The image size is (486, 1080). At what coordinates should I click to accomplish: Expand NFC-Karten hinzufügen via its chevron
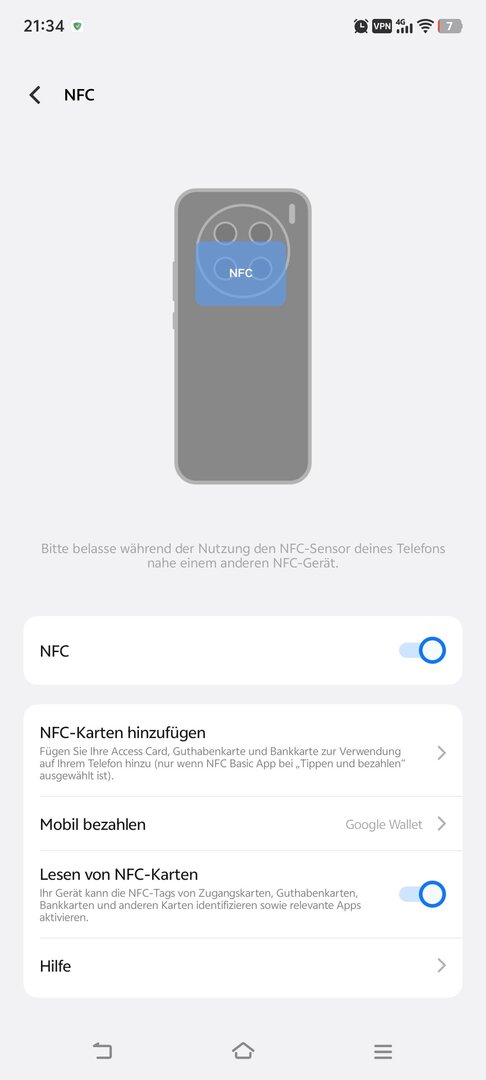442,753
